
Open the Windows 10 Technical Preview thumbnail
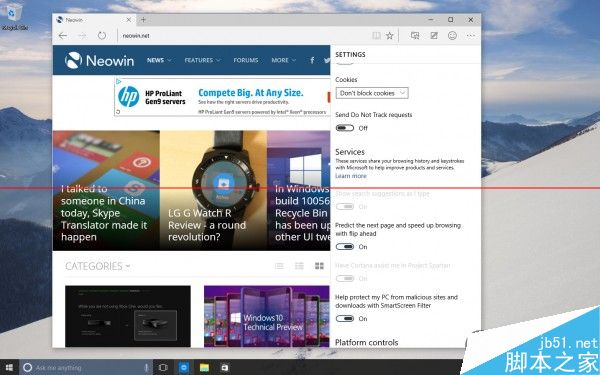click(267, 316)
